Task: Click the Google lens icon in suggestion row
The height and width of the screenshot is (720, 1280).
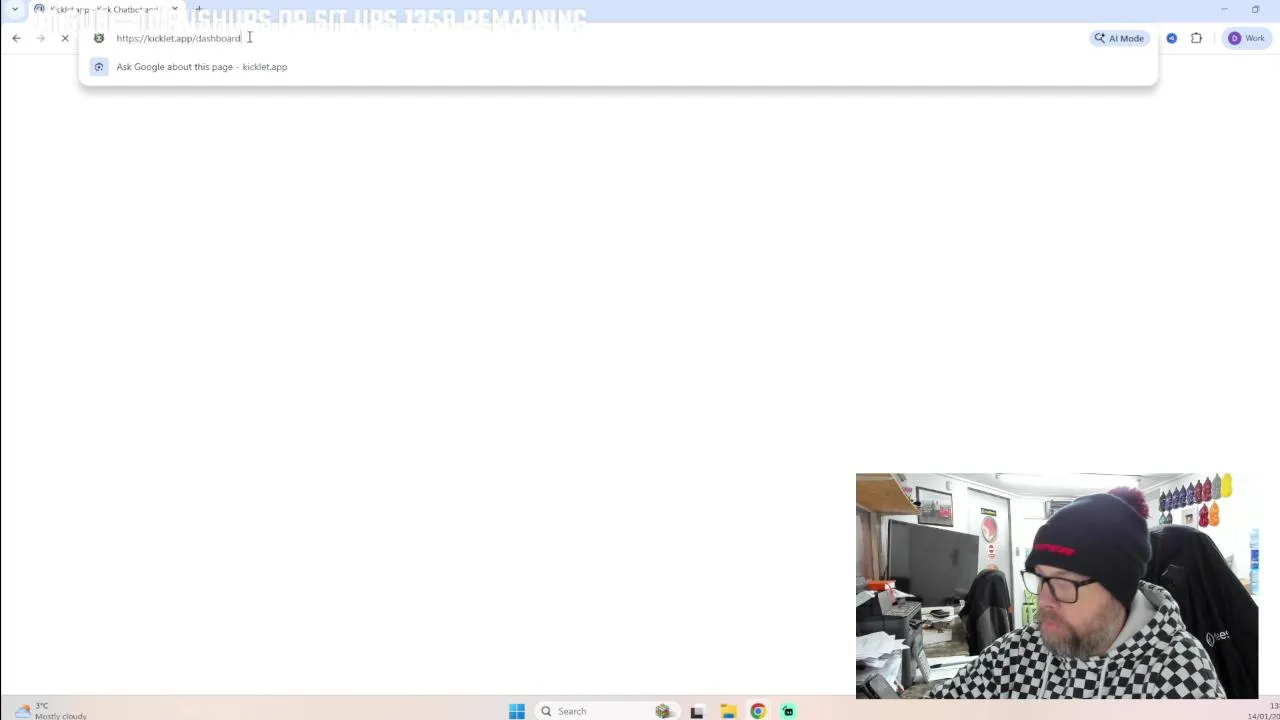Action: click(x=99, y=67)
